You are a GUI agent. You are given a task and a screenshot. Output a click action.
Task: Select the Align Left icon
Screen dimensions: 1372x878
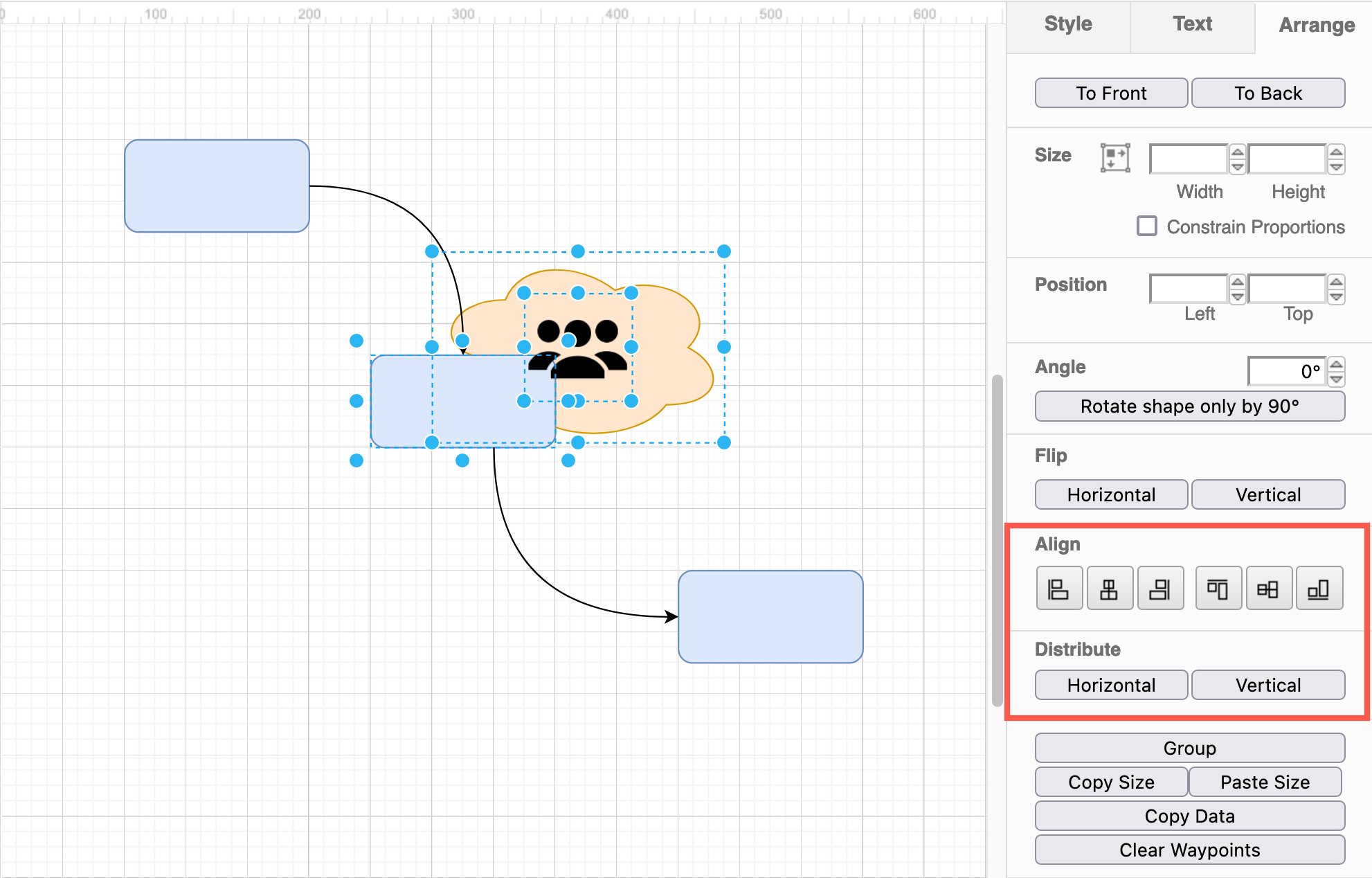1059,588
